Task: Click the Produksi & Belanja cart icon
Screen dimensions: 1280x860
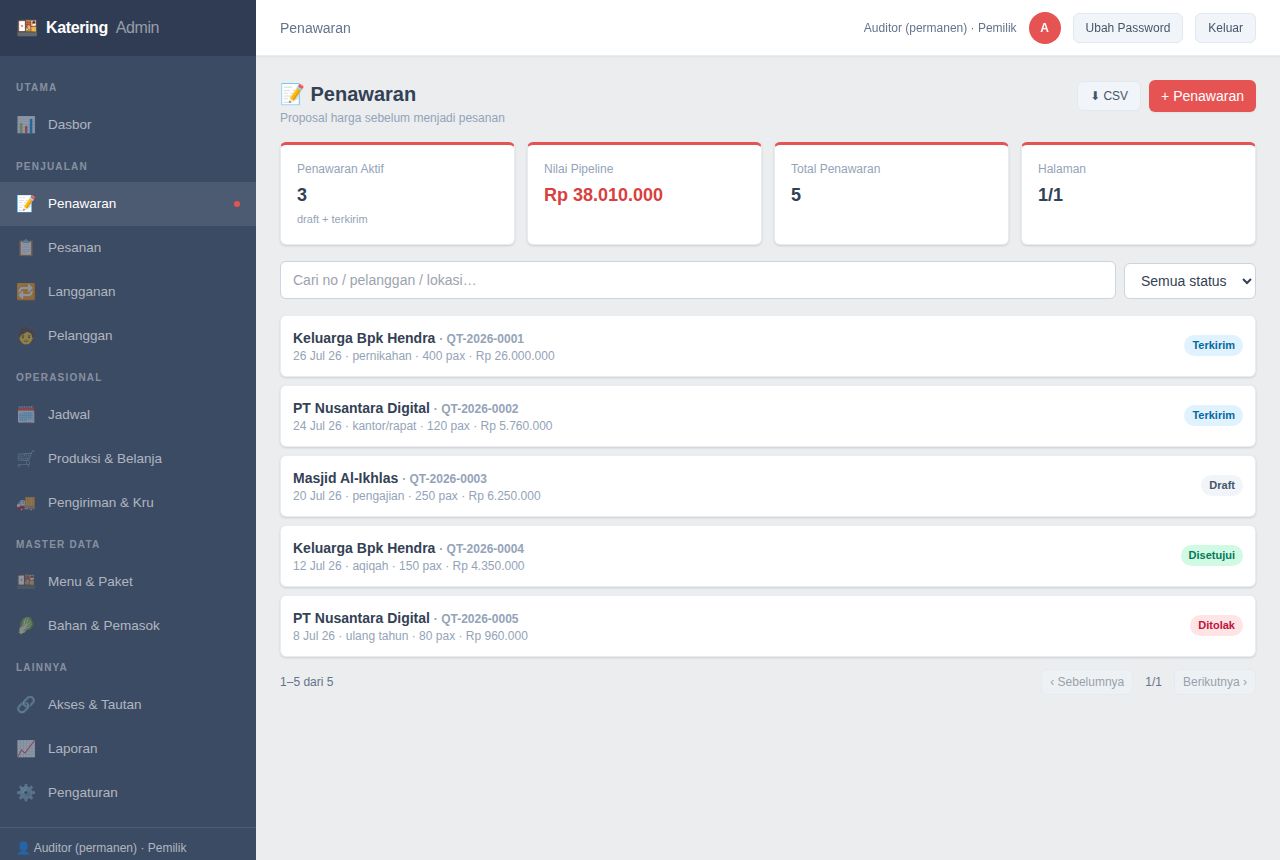Action: 26,459
